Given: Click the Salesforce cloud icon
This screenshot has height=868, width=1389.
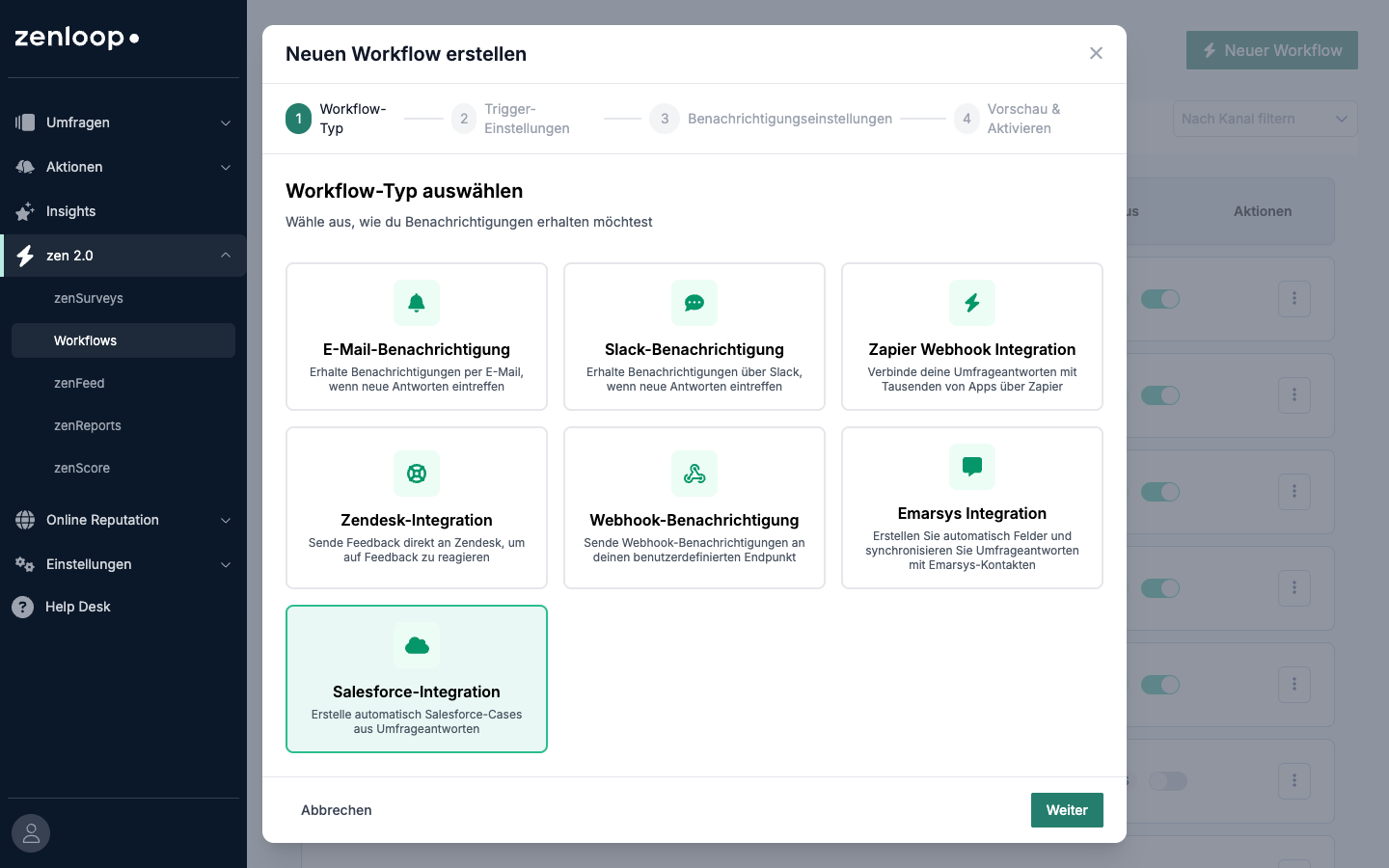Looking at the screenshot, I should (x=417, y=645).
